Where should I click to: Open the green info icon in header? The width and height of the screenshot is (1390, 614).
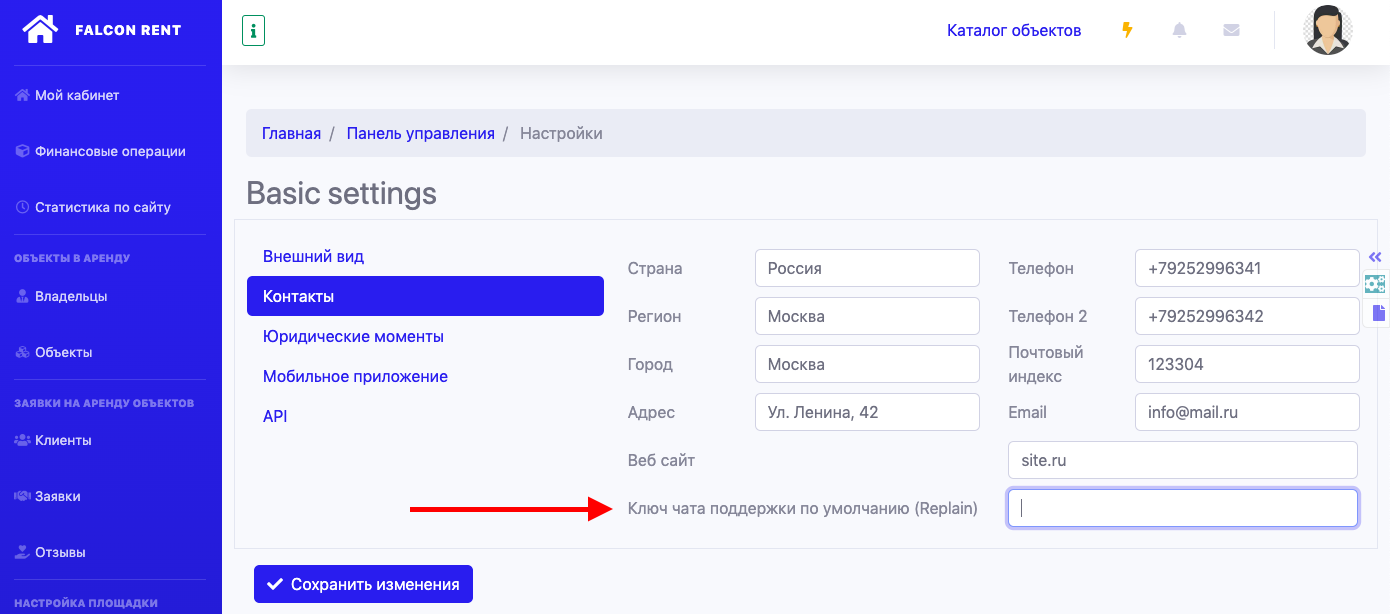tap(253, 31)
